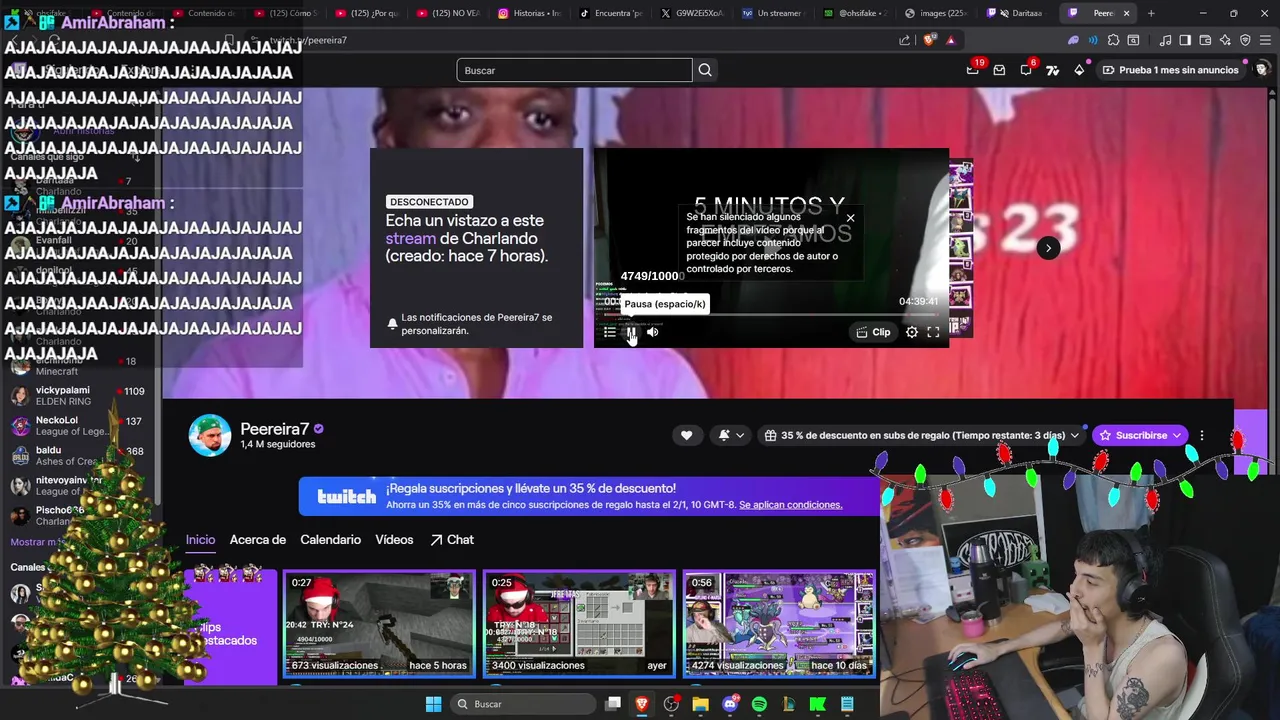Click the magnifier search button in Twitch

[705, 70]
